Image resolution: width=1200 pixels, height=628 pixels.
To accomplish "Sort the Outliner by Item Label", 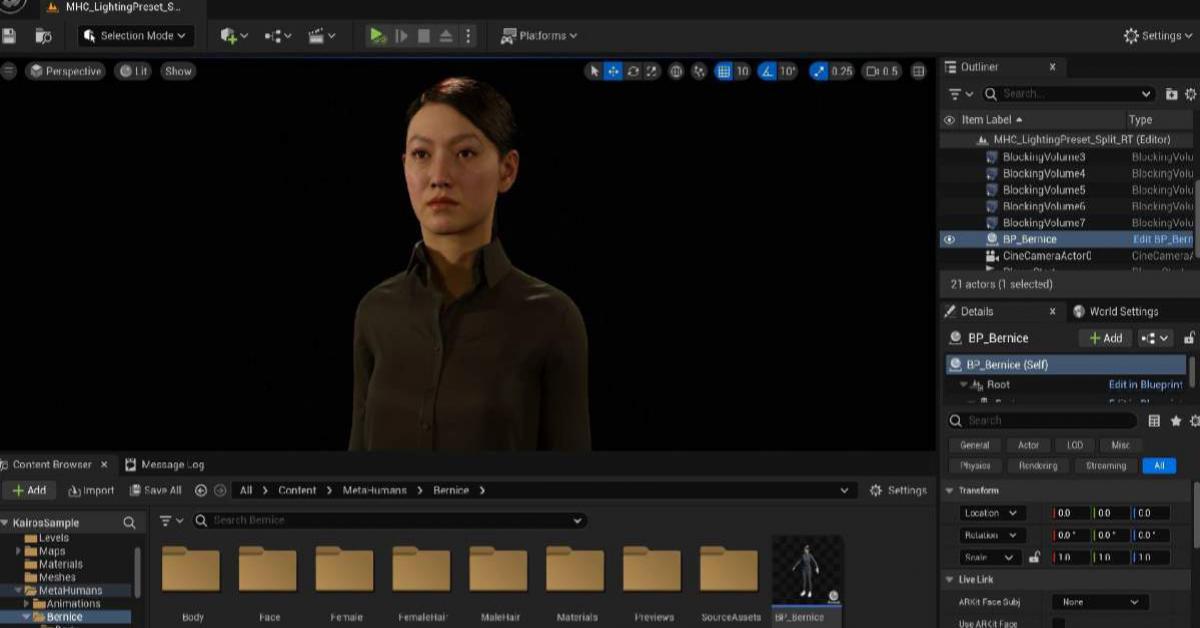I will coord(992,119).
